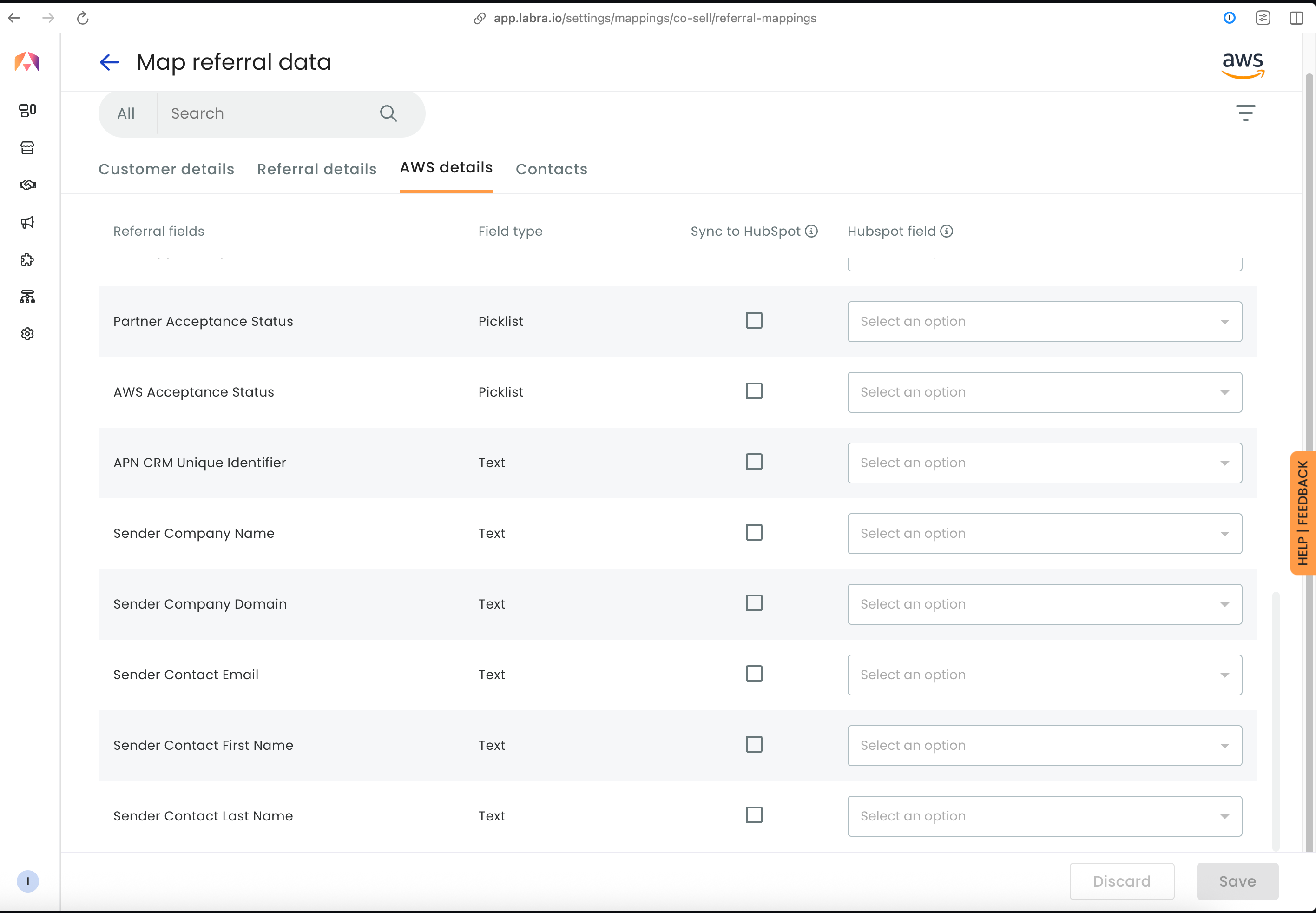1316x913 pixels.
Task: Click into the Search input field
Action: coord(269,113)
